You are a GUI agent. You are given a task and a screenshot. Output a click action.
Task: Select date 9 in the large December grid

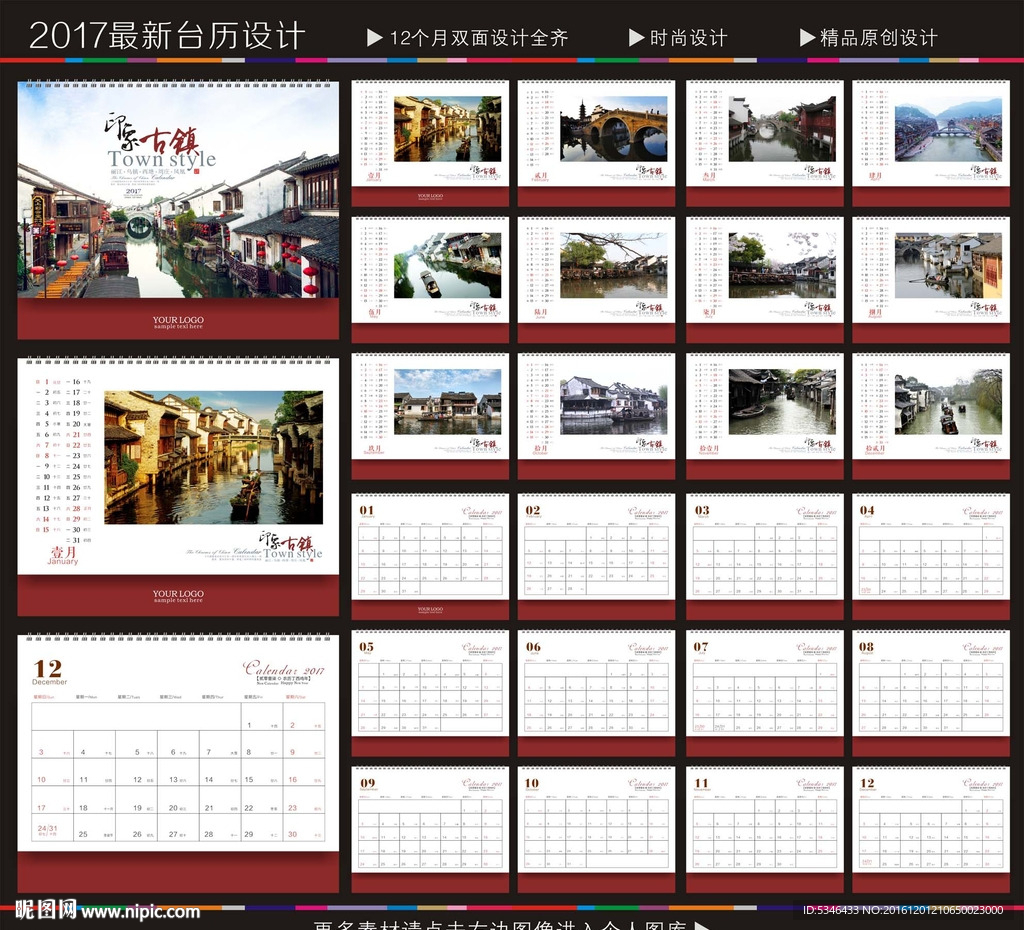(293, 752)
